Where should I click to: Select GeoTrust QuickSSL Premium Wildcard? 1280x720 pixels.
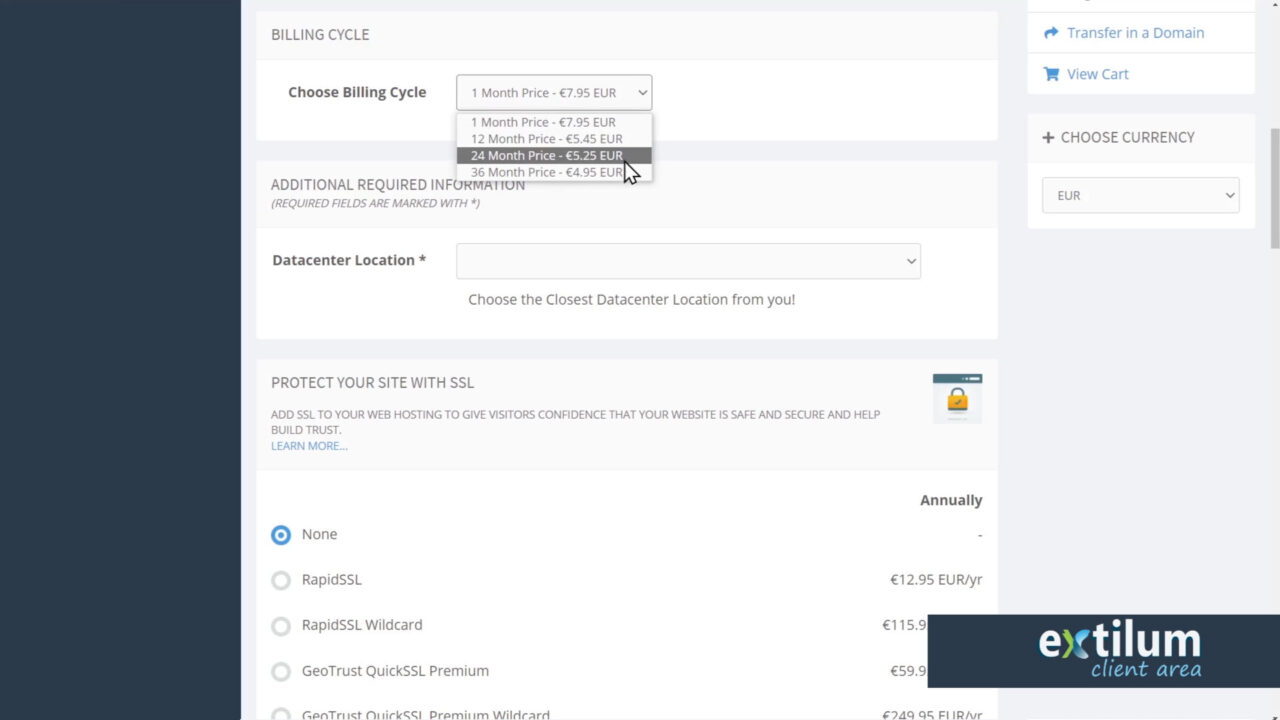click(281, 714)
